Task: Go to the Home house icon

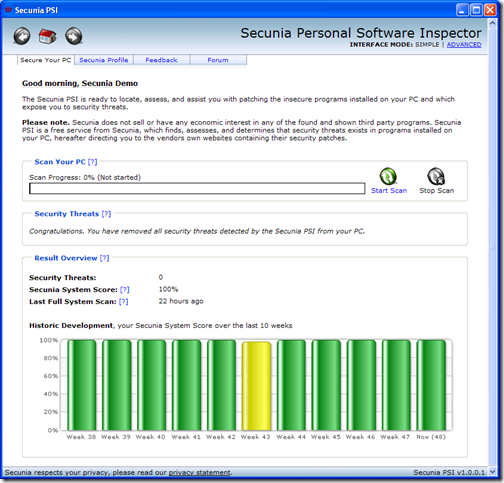Action: (x=48, y=36)
